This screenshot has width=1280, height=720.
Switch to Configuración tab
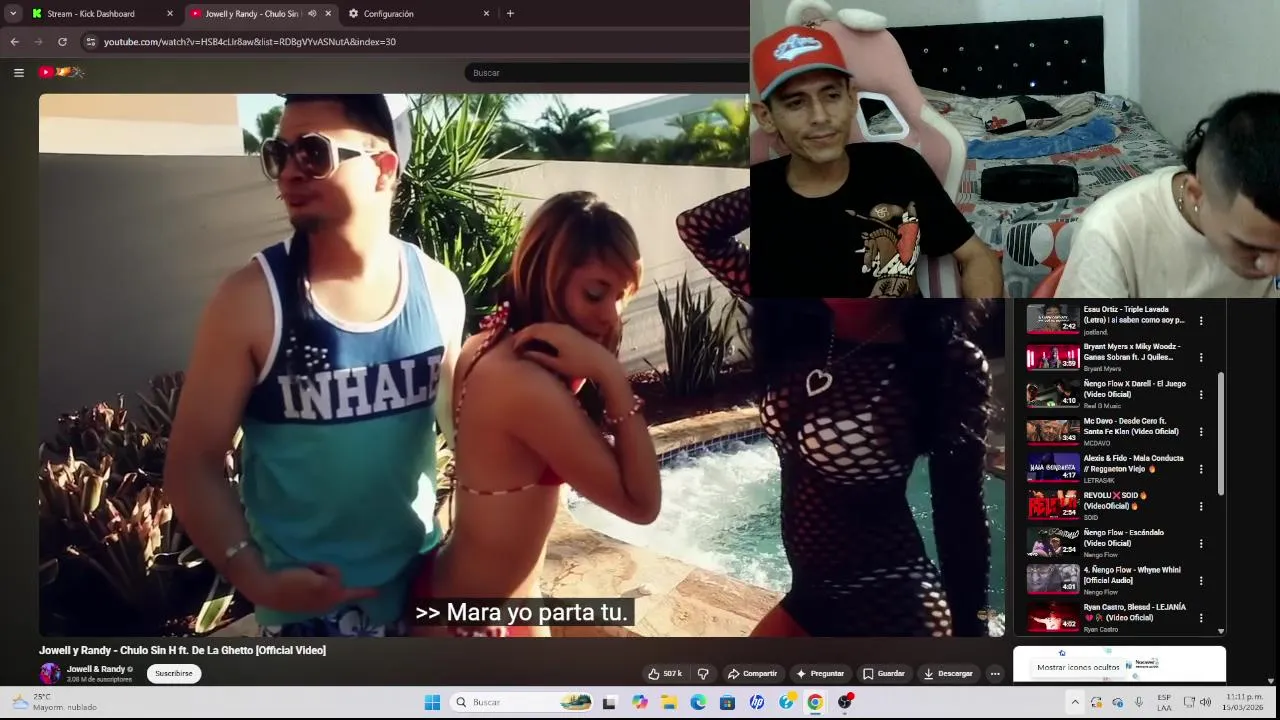(388, 14)
